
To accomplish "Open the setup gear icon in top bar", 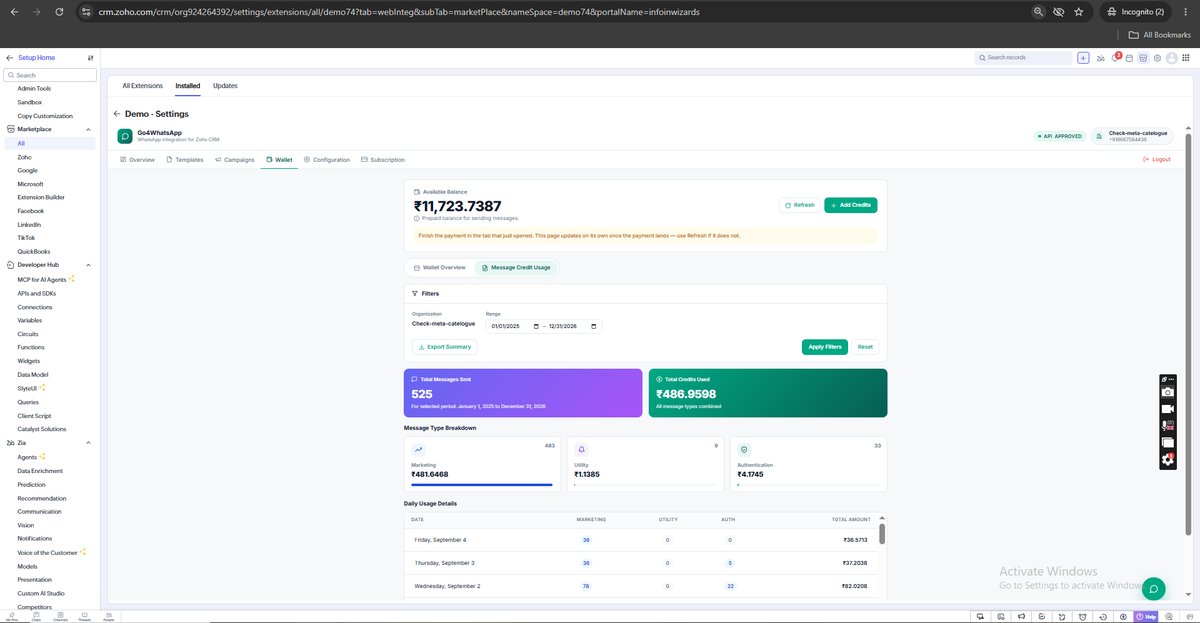I will 1157,58.
